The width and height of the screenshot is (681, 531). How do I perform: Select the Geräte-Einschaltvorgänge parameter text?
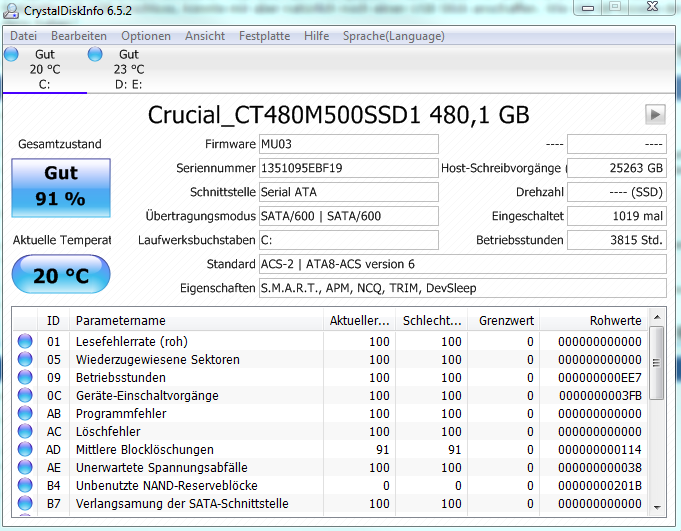coord(147,396)
